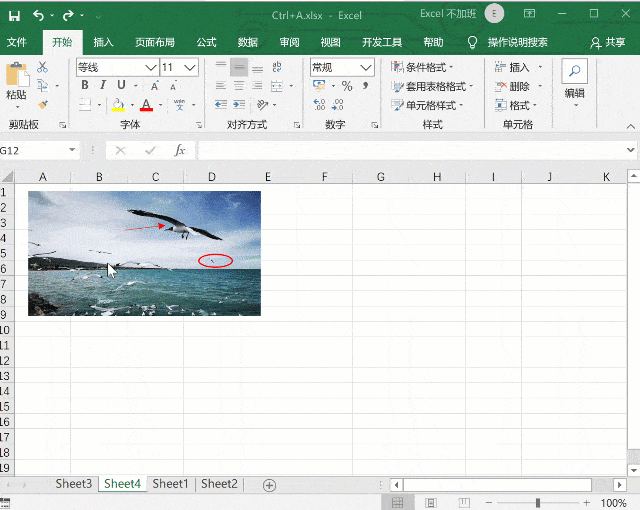The width and height of the screenshot is (640, 510).
Task: Activate the Format Painter brush
Action: tap(42, 105)
